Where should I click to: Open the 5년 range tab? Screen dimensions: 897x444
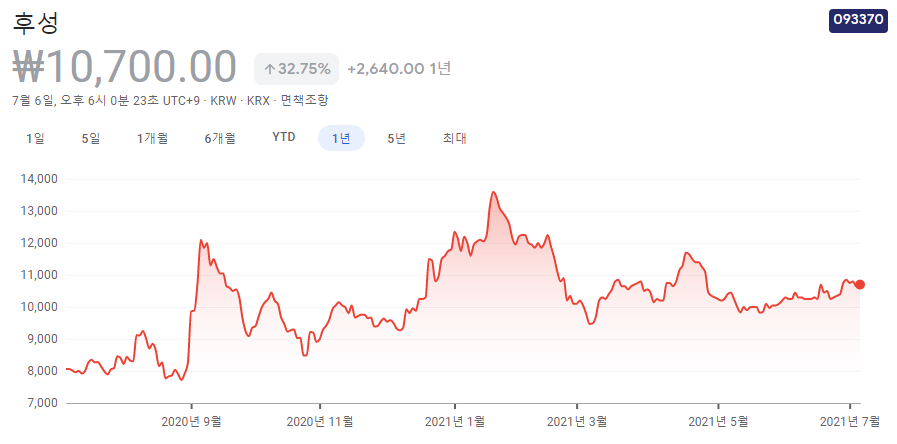(x=396, y=138)
